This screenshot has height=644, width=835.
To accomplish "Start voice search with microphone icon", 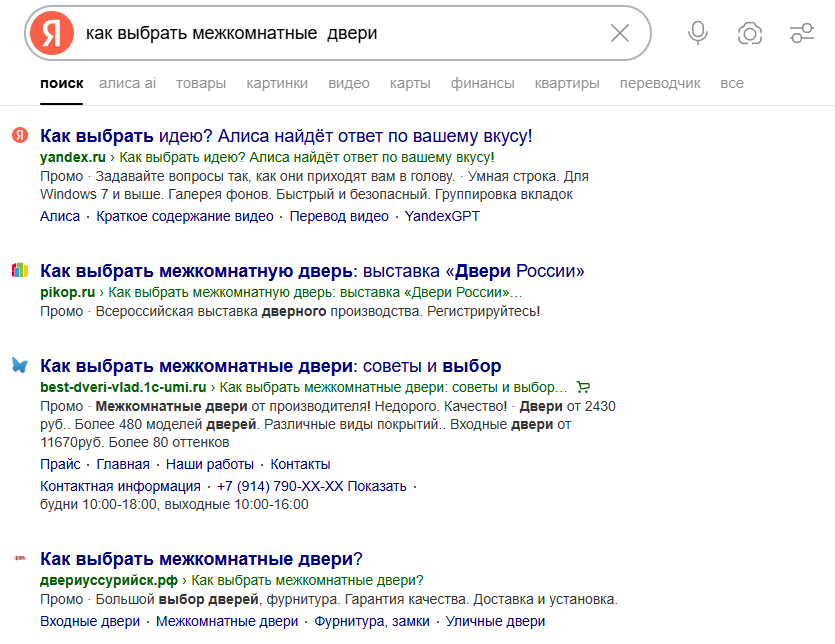I will (x=698, y=33).
